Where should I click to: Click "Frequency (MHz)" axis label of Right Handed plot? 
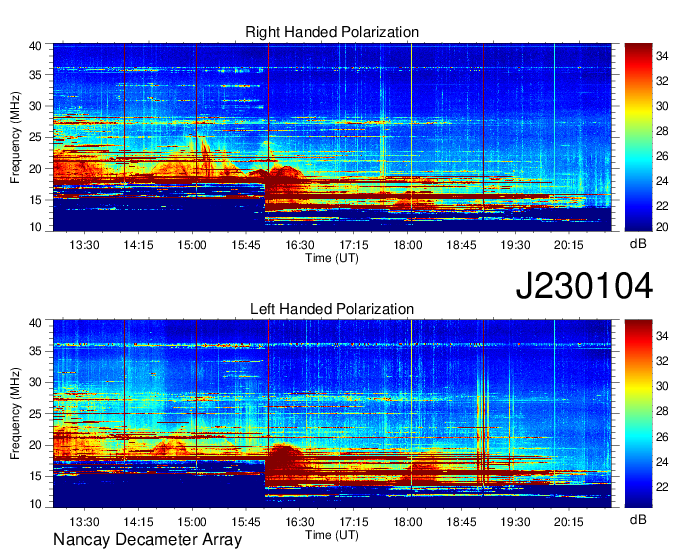[15, 137]
